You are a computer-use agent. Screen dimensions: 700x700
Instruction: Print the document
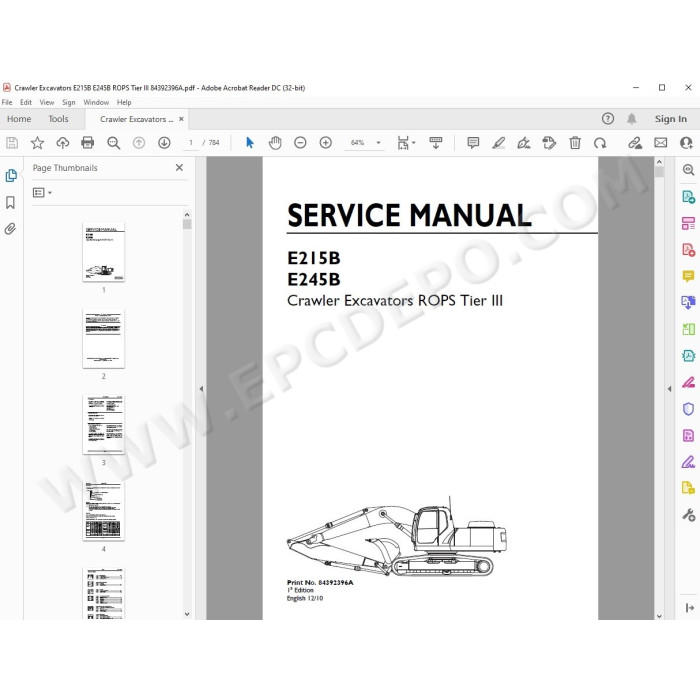[88, 143]
